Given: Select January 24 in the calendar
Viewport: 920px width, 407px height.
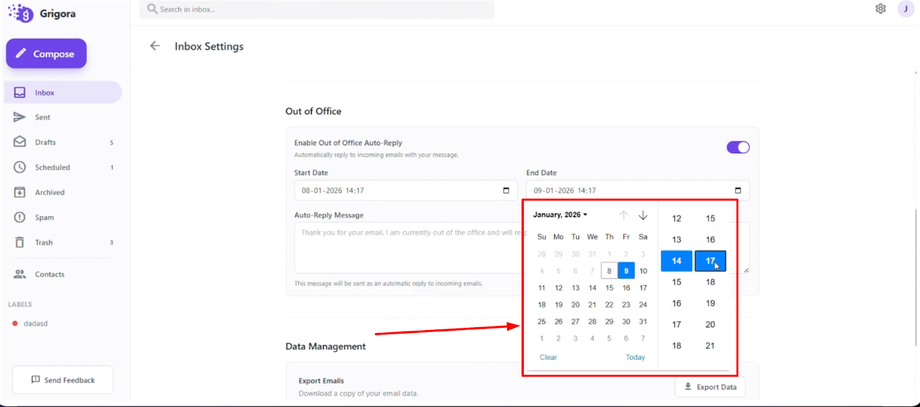Looking at the screenshot, I should coord(643,305).
